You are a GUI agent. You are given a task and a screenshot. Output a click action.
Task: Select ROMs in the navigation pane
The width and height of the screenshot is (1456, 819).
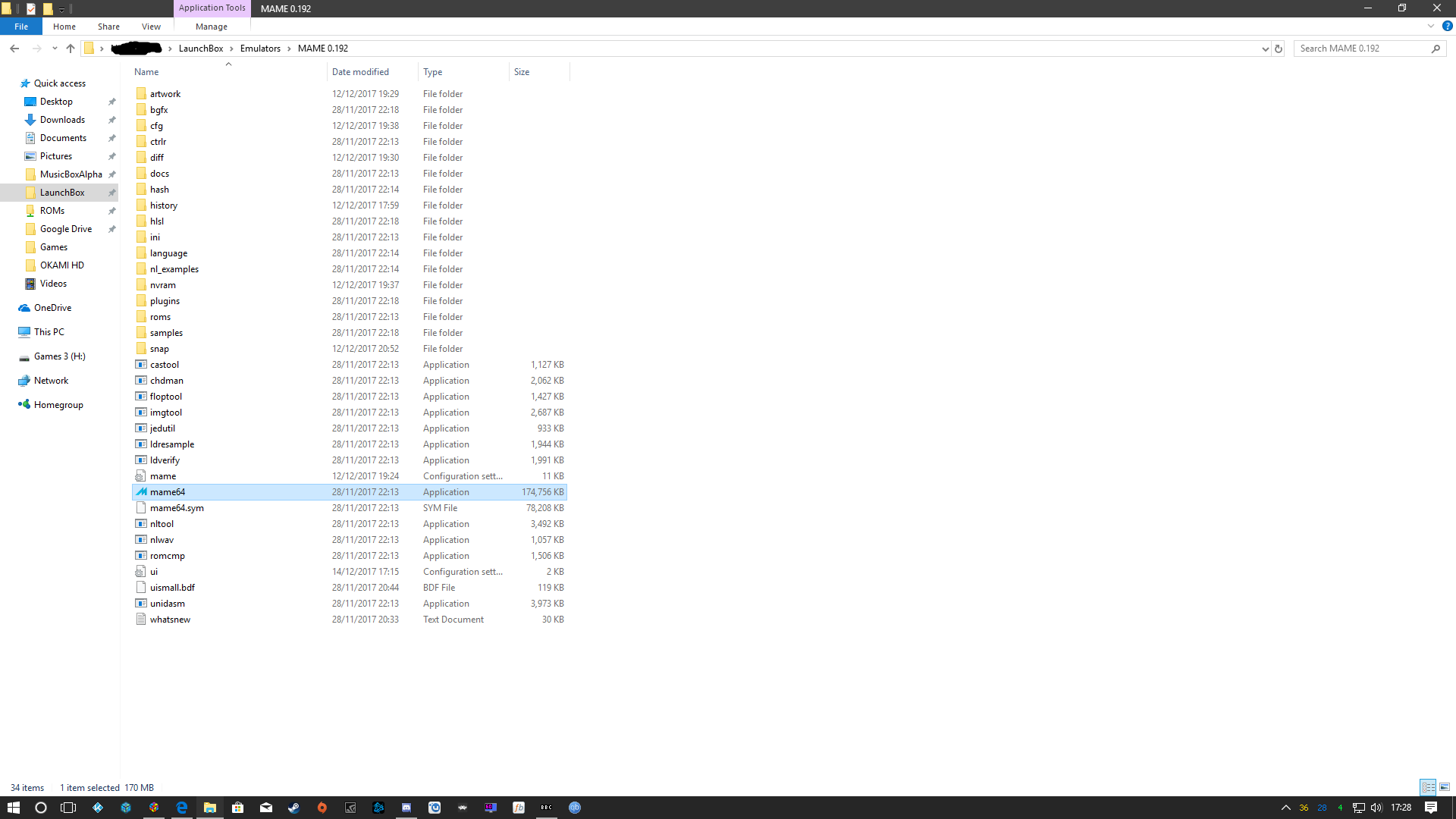(52, 211)
